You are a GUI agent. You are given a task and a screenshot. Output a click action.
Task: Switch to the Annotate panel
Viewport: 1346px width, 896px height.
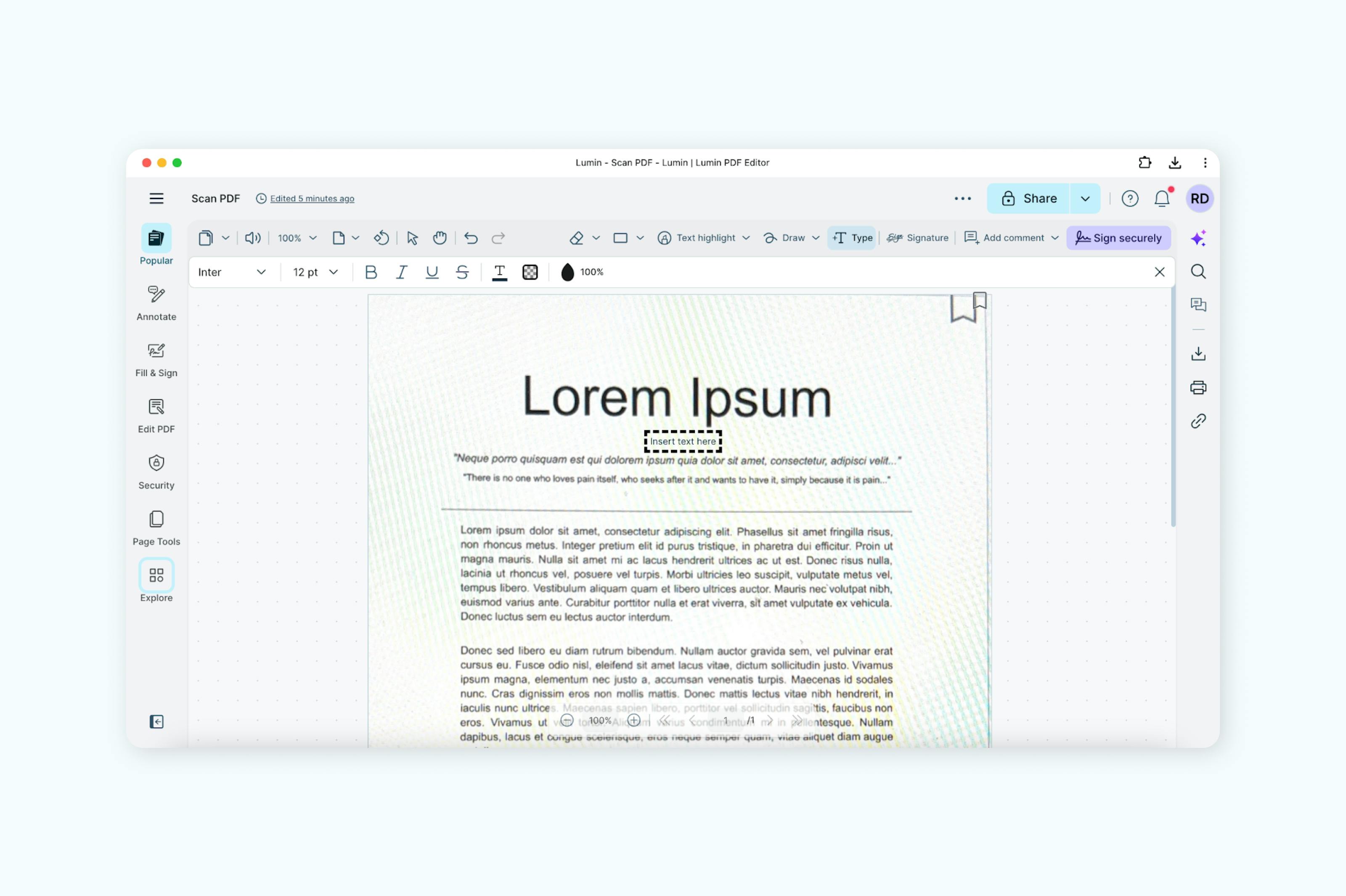[x=156, y=303]
